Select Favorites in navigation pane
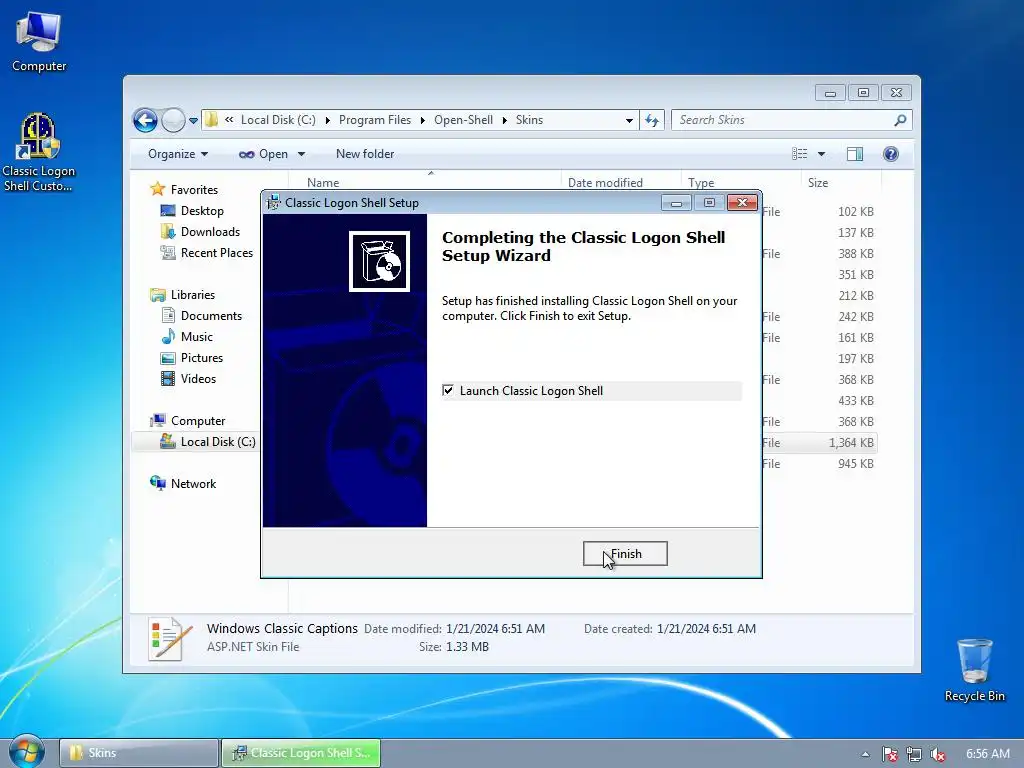 (194, 190)
